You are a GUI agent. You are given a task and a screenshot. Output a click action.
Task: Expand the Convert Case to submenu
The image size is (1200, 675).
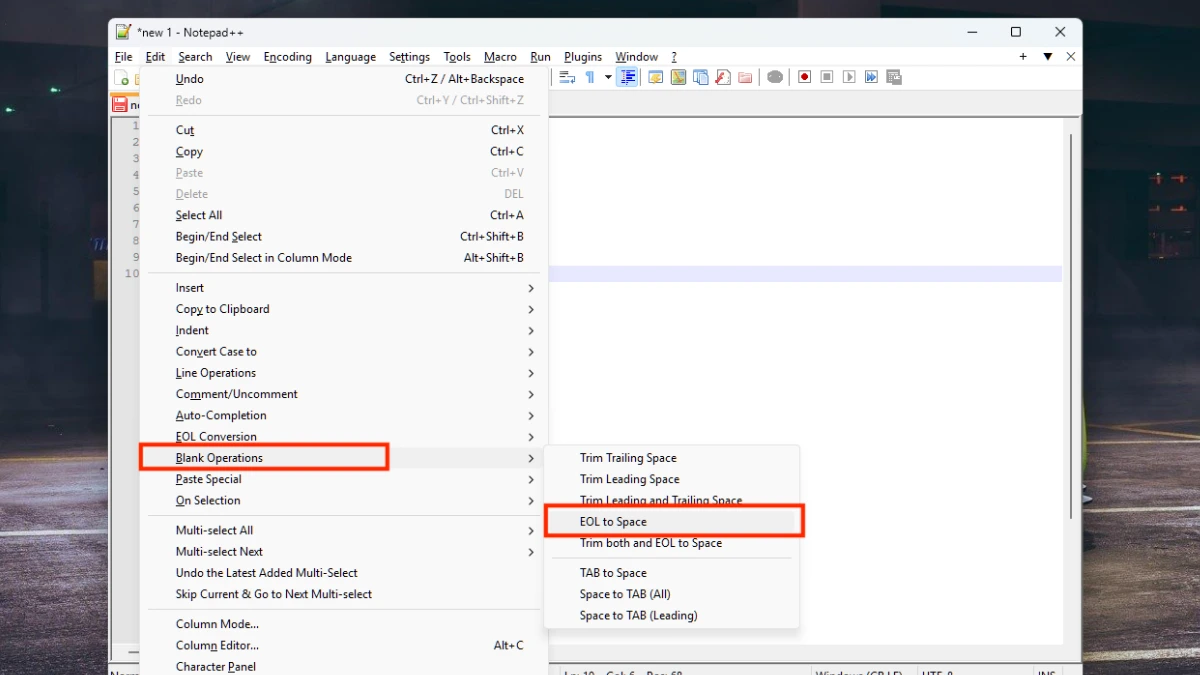[x=344, y=352]
